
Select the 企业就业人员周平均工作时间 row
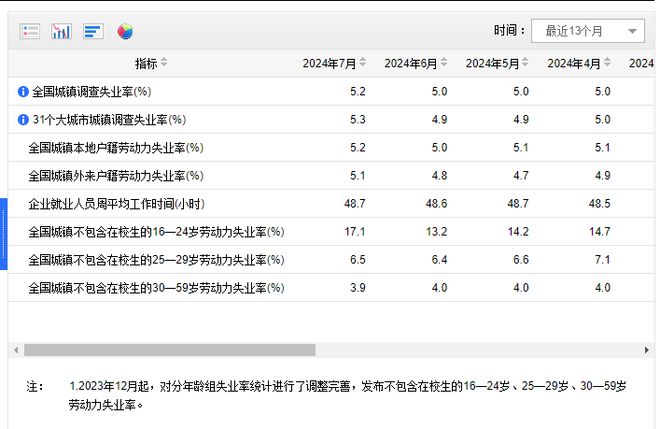tap(331, 204)
